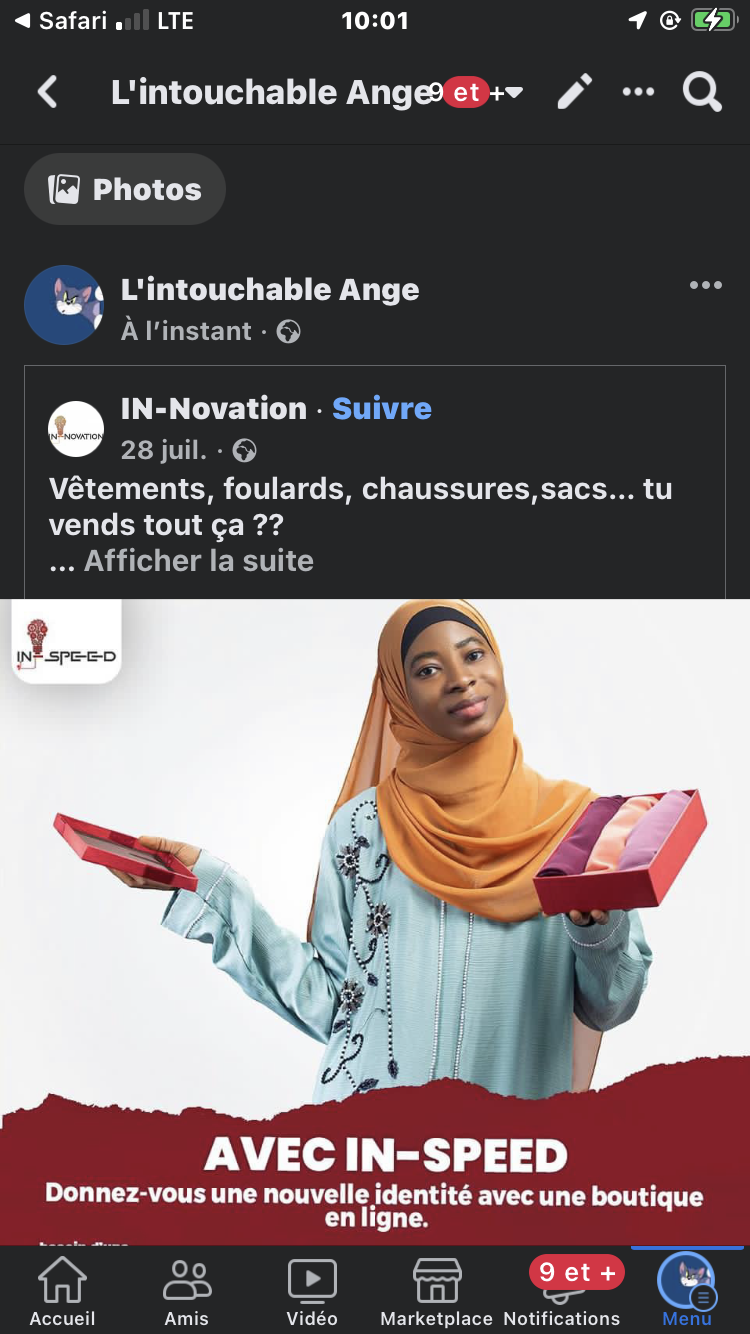Open the pencil edit profile icon
750x1334 pixels.
pos(575,92)
